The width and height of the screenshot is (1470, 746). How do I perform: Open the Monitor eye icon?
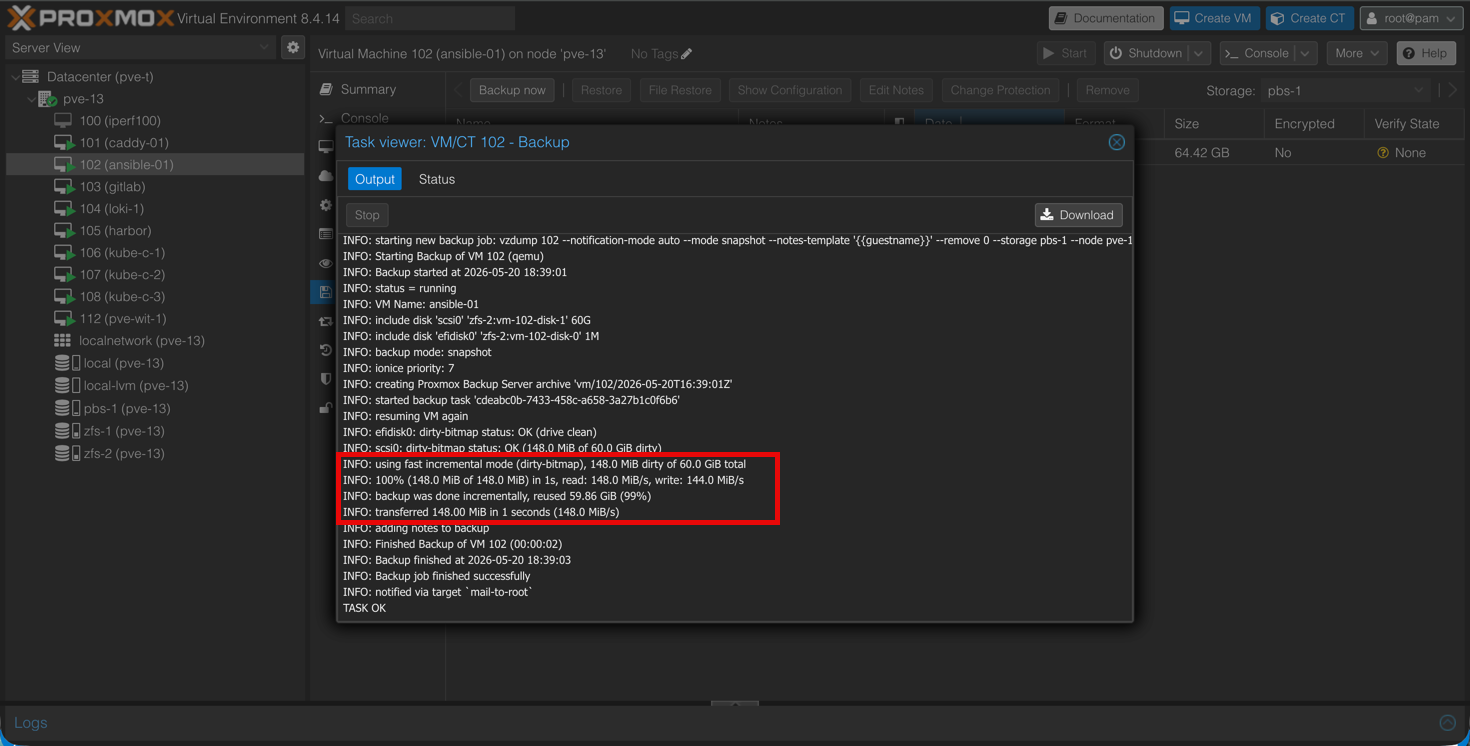(x=326, y=263)
